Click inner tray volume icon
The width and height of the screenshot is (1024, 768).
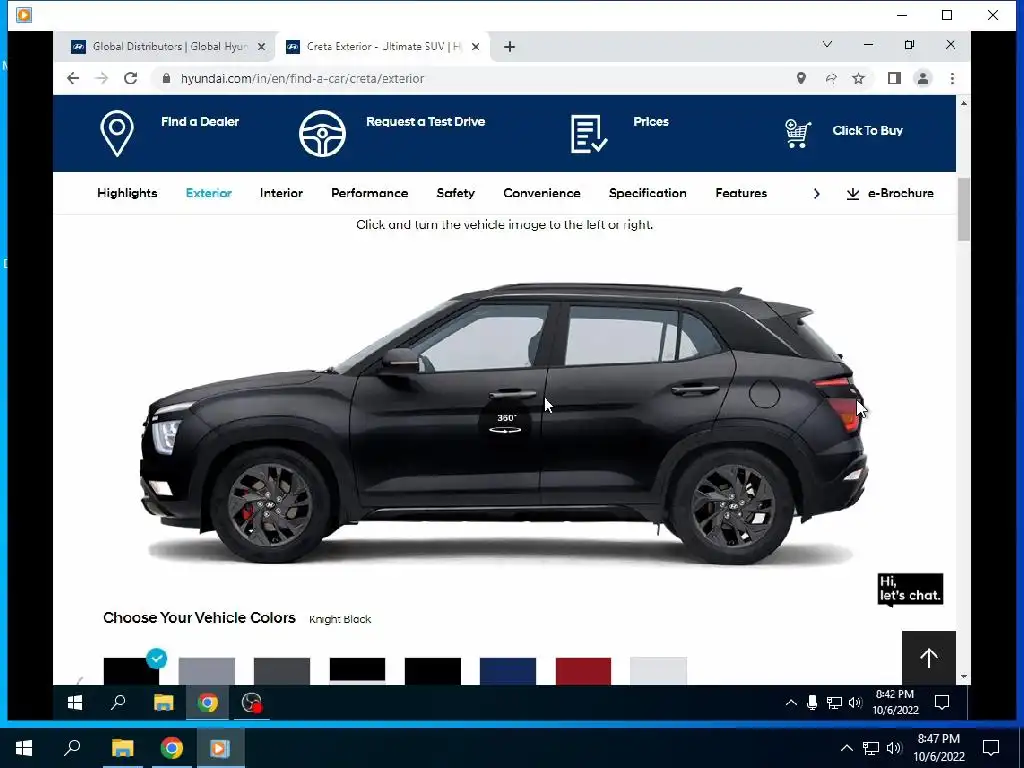(x=855, y=703)
